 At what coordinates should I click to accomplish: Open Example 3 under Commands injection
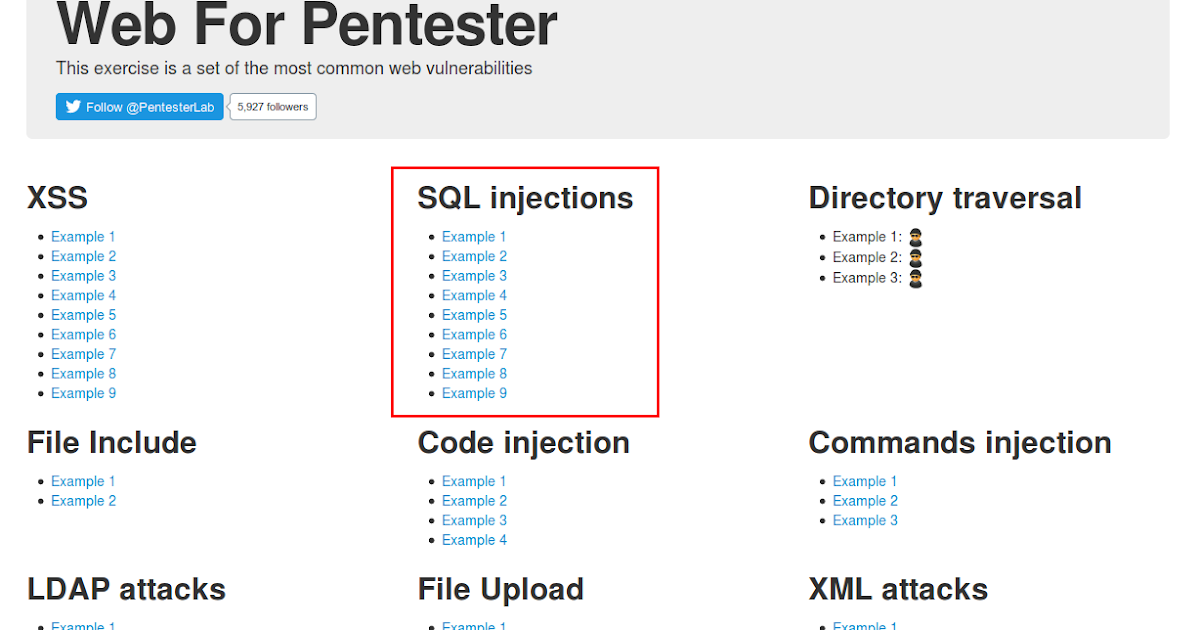[x=865, y=520]
